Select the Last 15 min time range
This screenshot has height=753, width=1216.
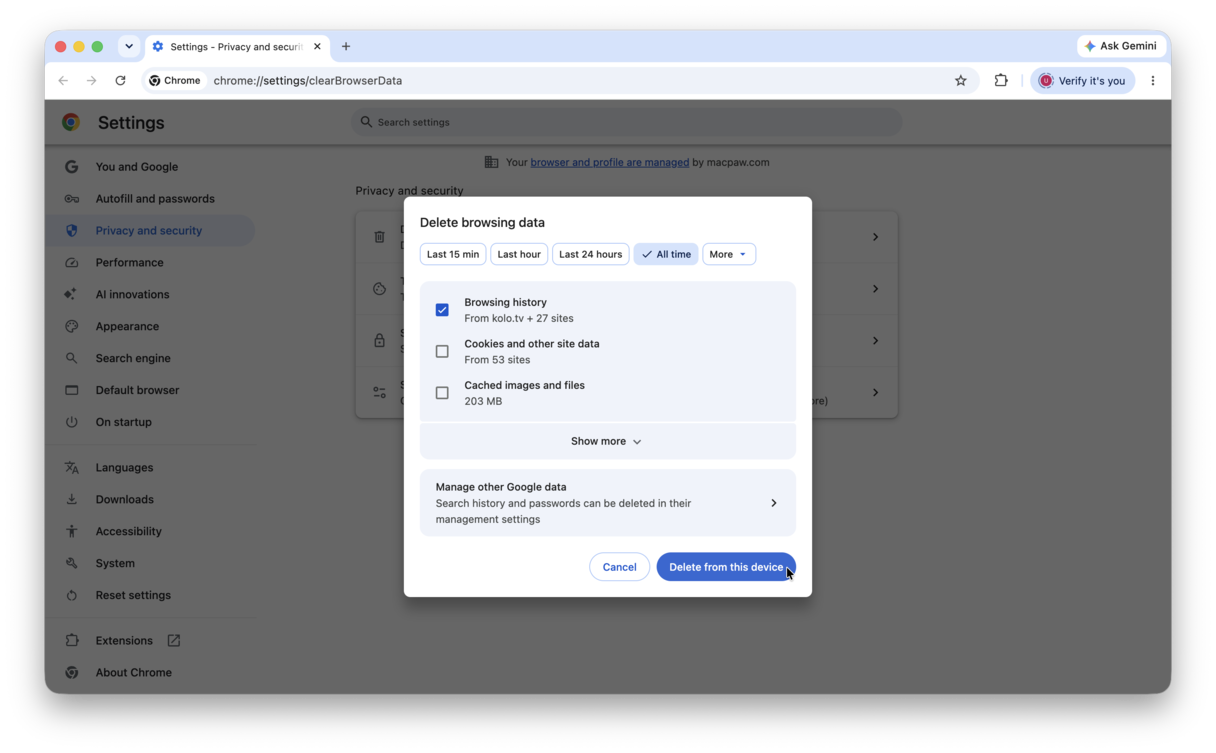[453, 254]
